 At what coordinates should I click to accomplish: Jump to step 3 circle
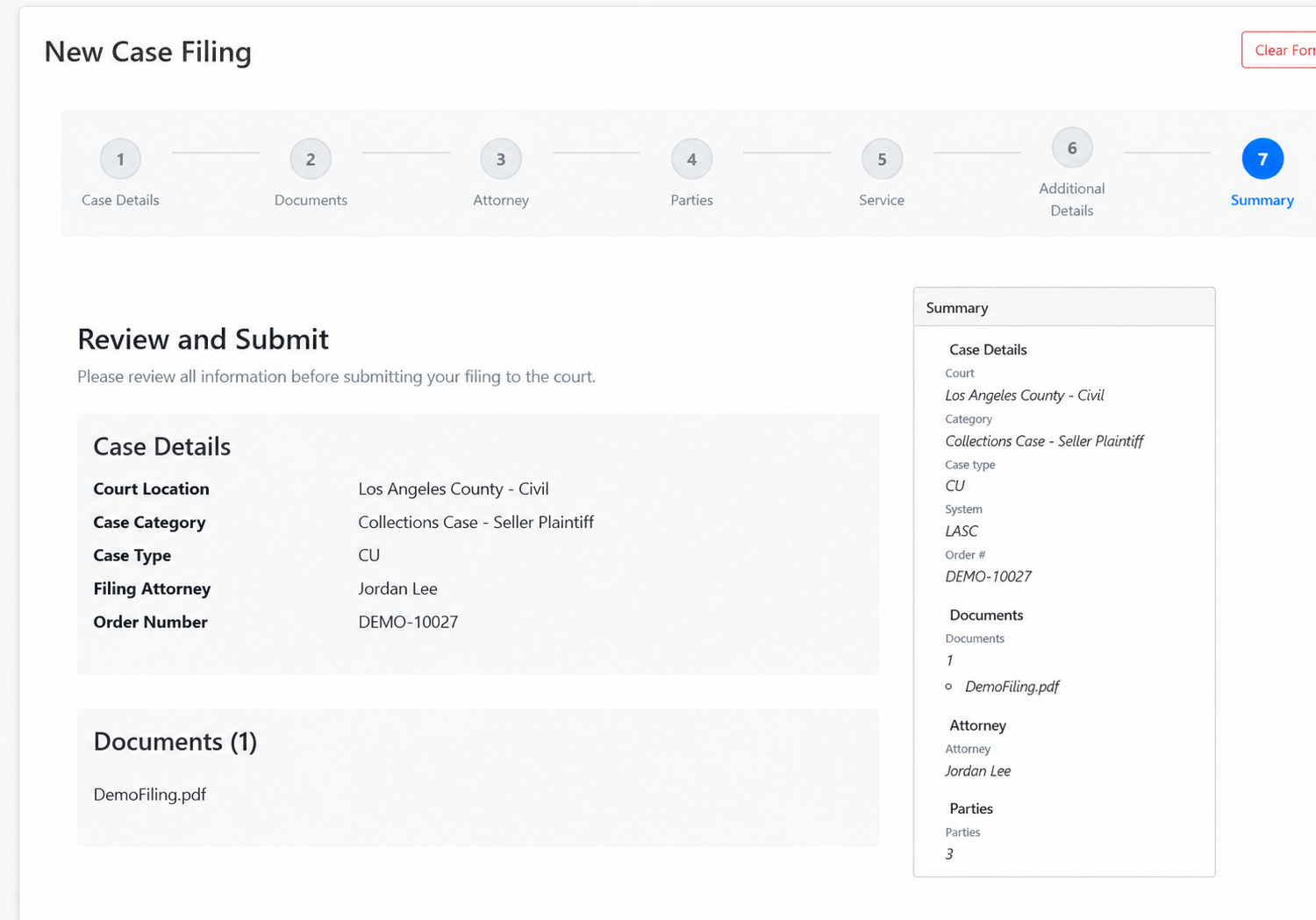pos(501,159)
